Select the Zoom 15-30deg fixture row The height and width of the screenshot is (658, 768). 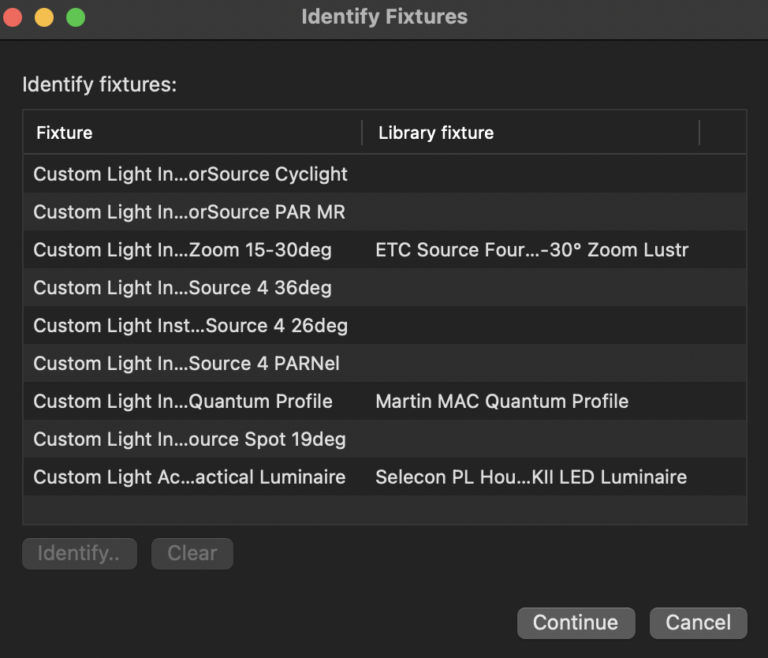(182, 250)
